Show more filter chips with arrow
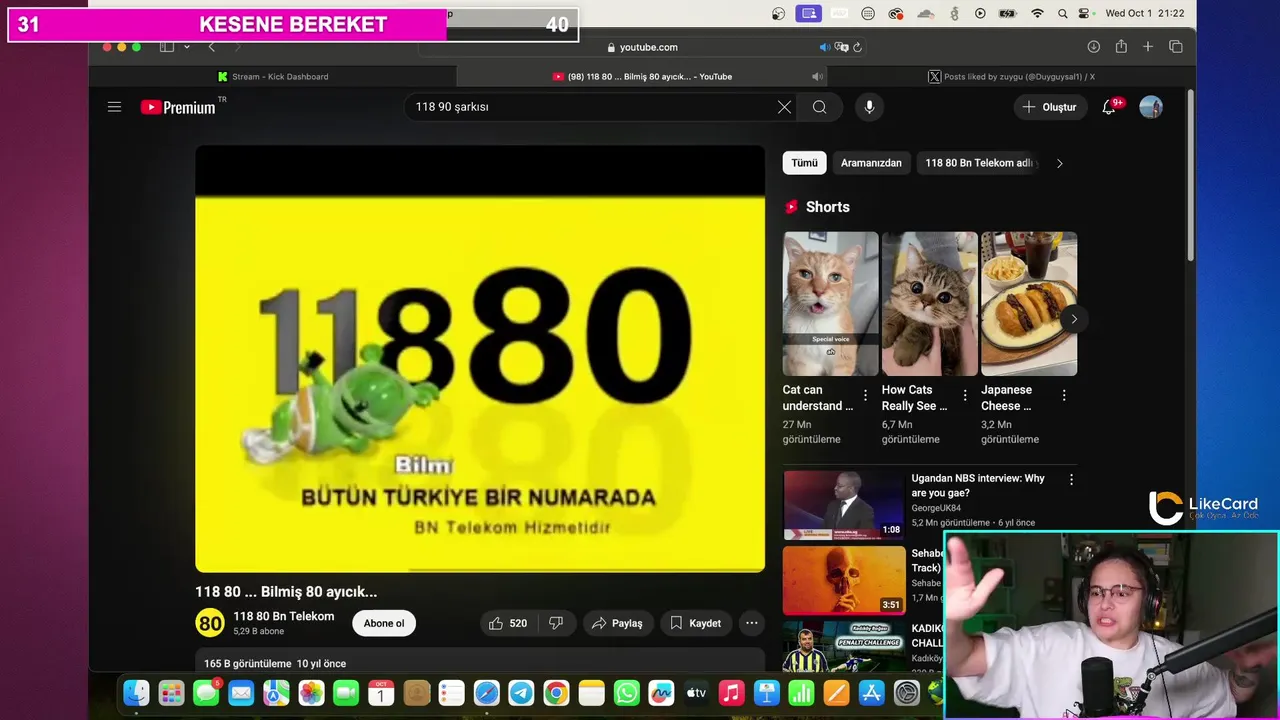The width and height of the screenshot is (1280, 720). [1060, 163]
